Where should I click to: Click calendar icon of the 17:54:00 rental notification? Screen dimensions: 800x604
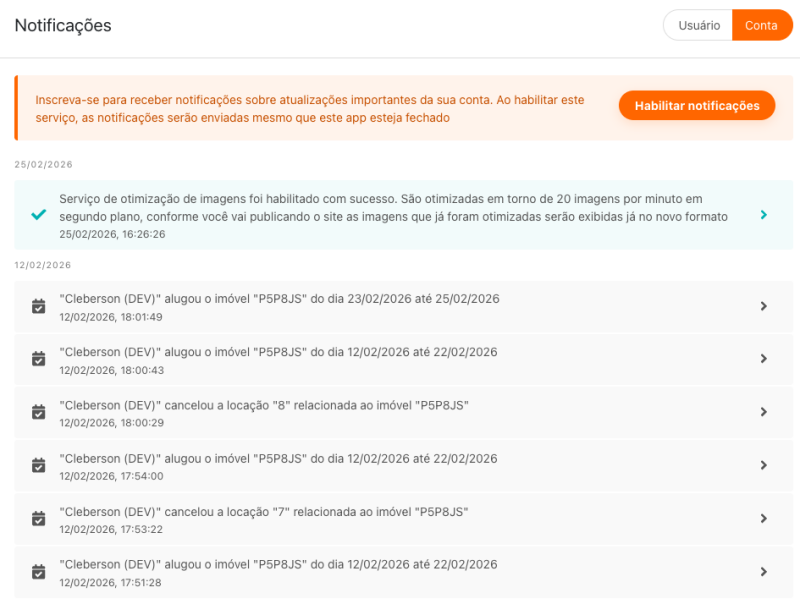click(38, 465)
